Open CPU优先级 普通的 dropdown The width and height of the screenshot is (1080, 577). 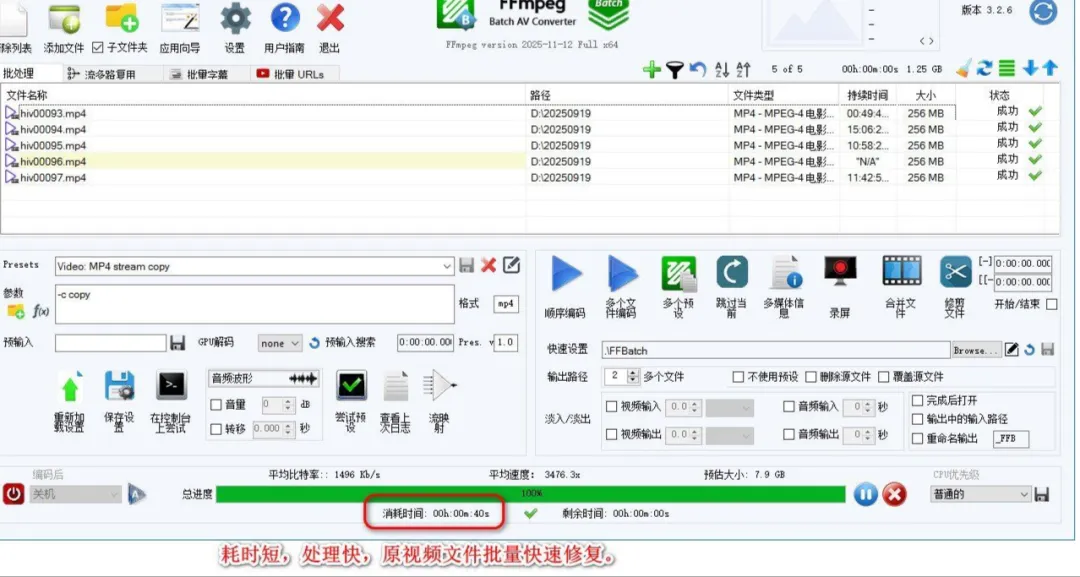[981, 494]
